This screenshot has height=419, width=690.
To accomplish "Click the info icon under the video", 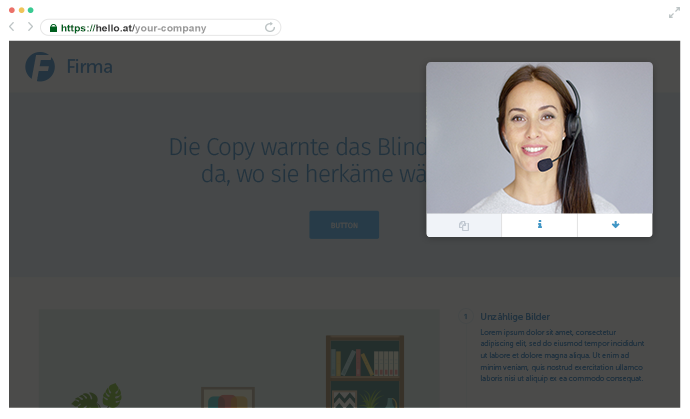I will (540, 225).
